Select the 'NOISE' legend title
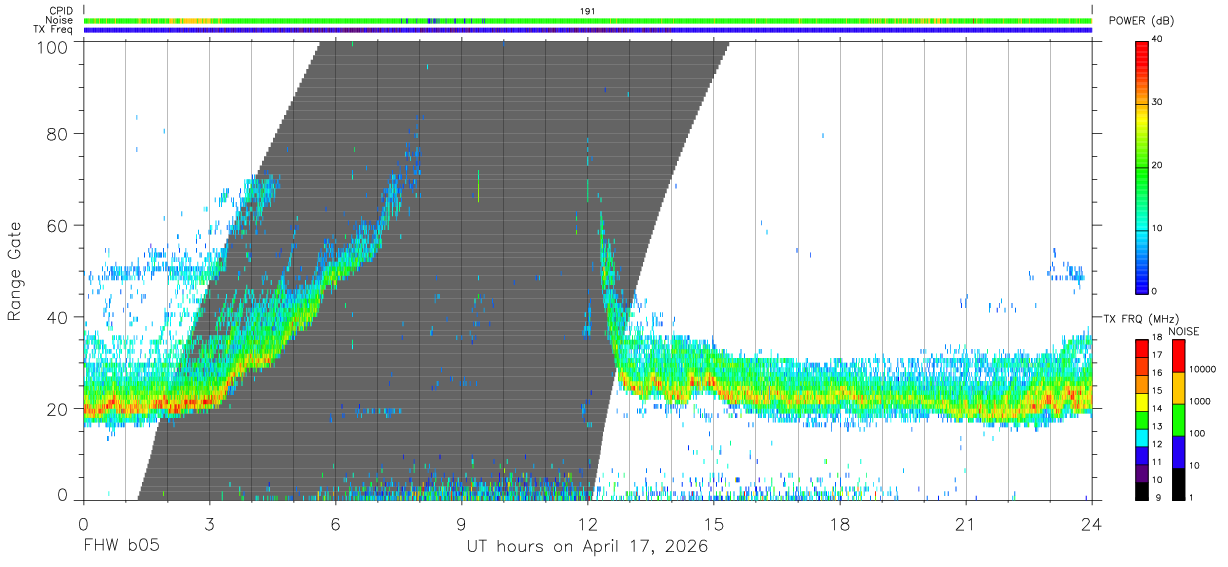Image resolution: width=1228 pixels, height=567 pixels. (x=1182, y=331)
